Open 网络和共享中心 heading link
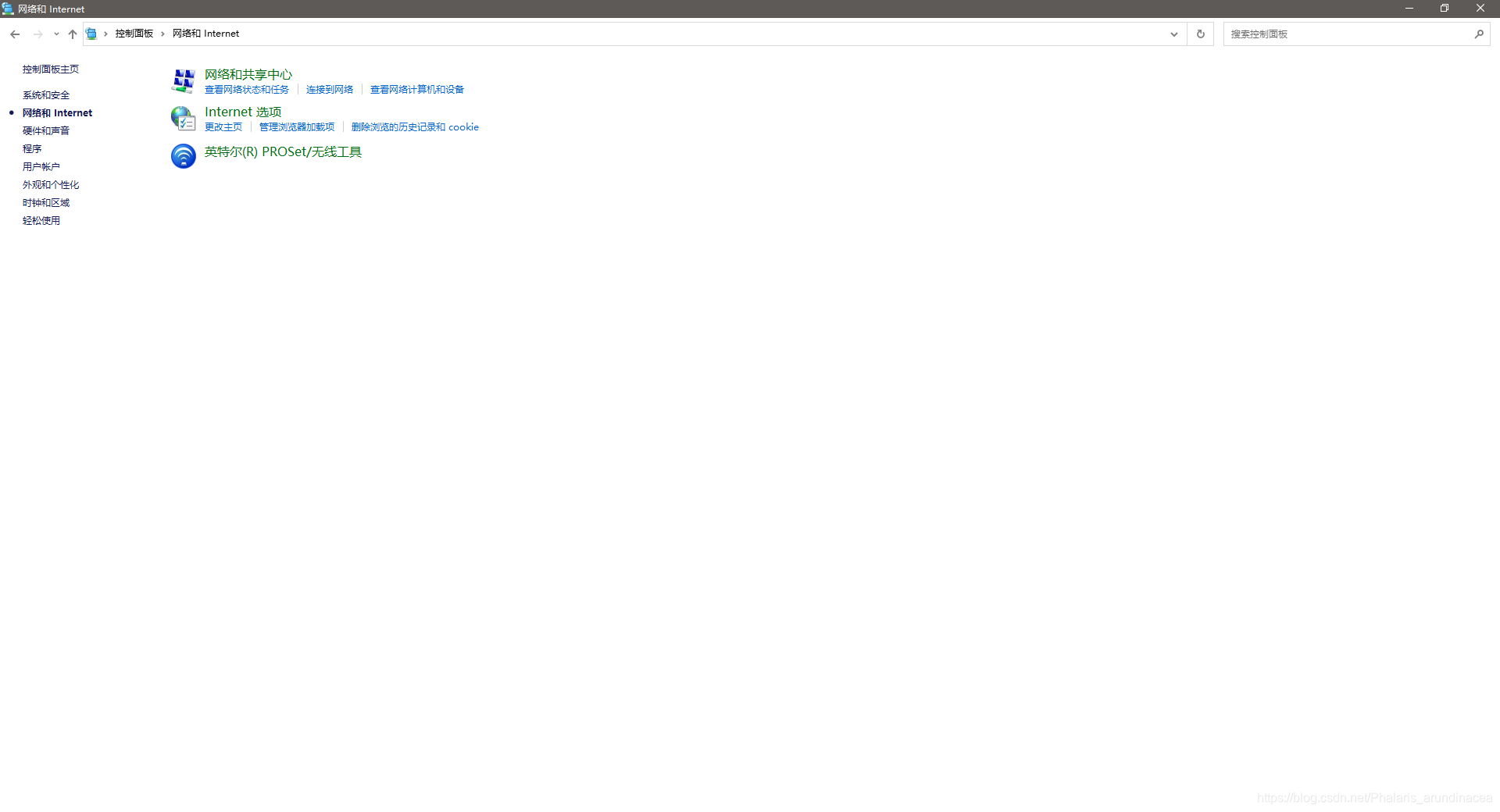 click(x=248, y=74)
